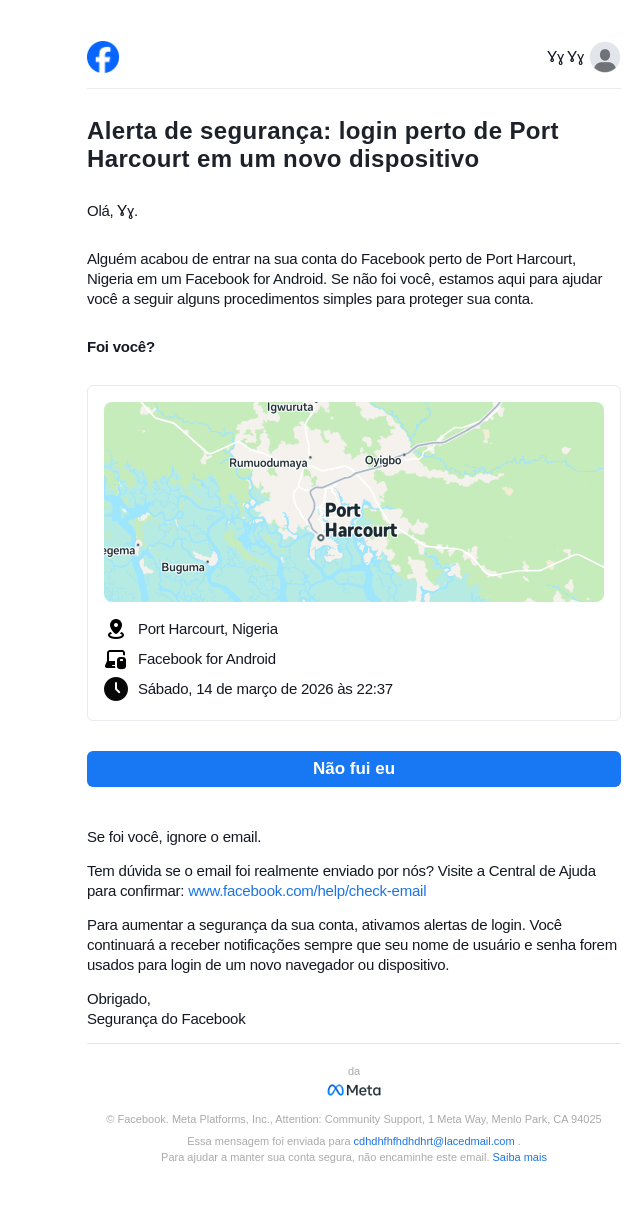Click Oyigbo on the map
This screenshot has width=624, height=1213.
(383, 461)
